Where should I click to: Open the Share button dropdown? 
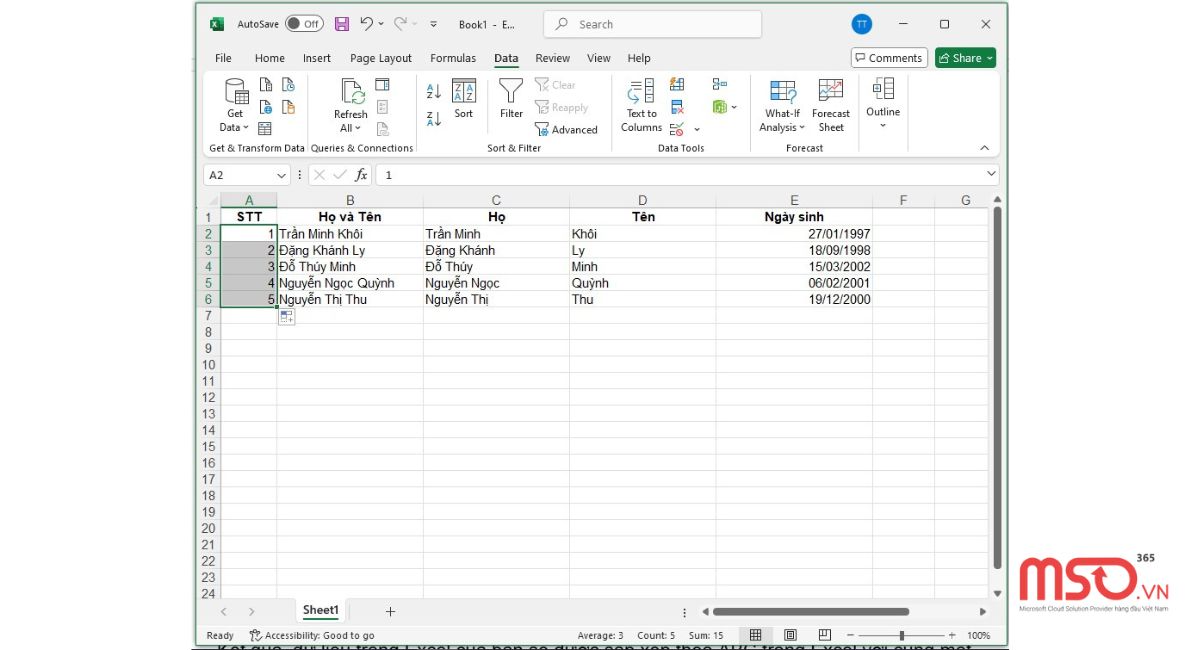990,58
